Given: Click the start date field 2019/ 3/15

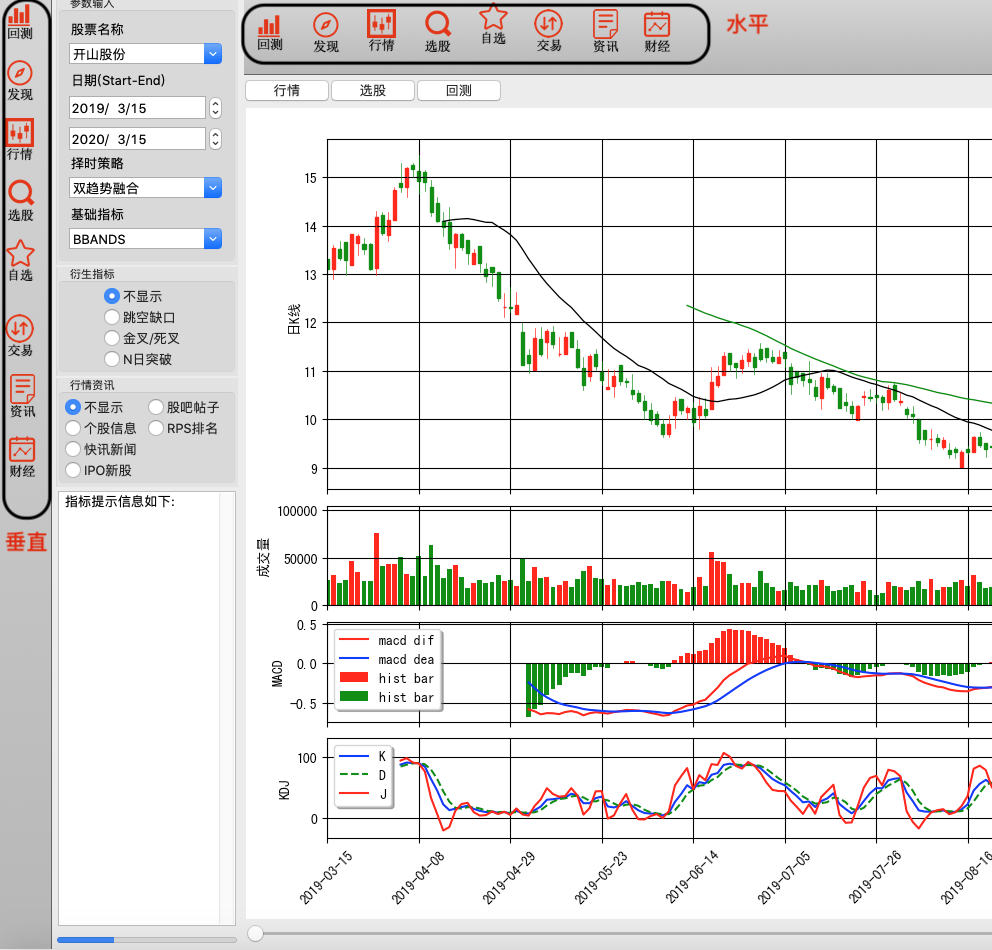Looking at the screenshot, I should point(137,108).
